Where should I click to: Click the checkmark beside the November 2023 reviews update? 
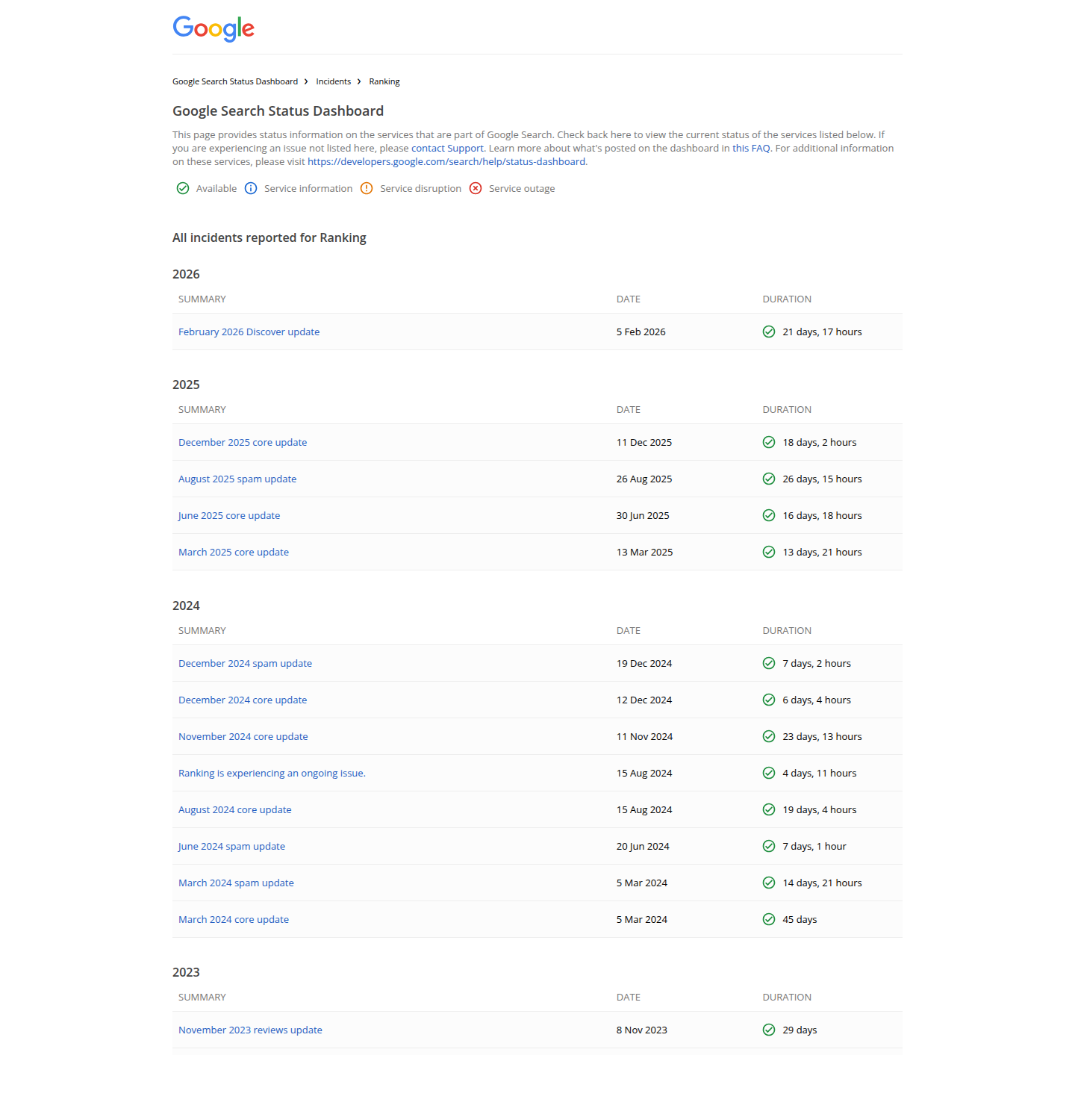tap(769, 1030)
